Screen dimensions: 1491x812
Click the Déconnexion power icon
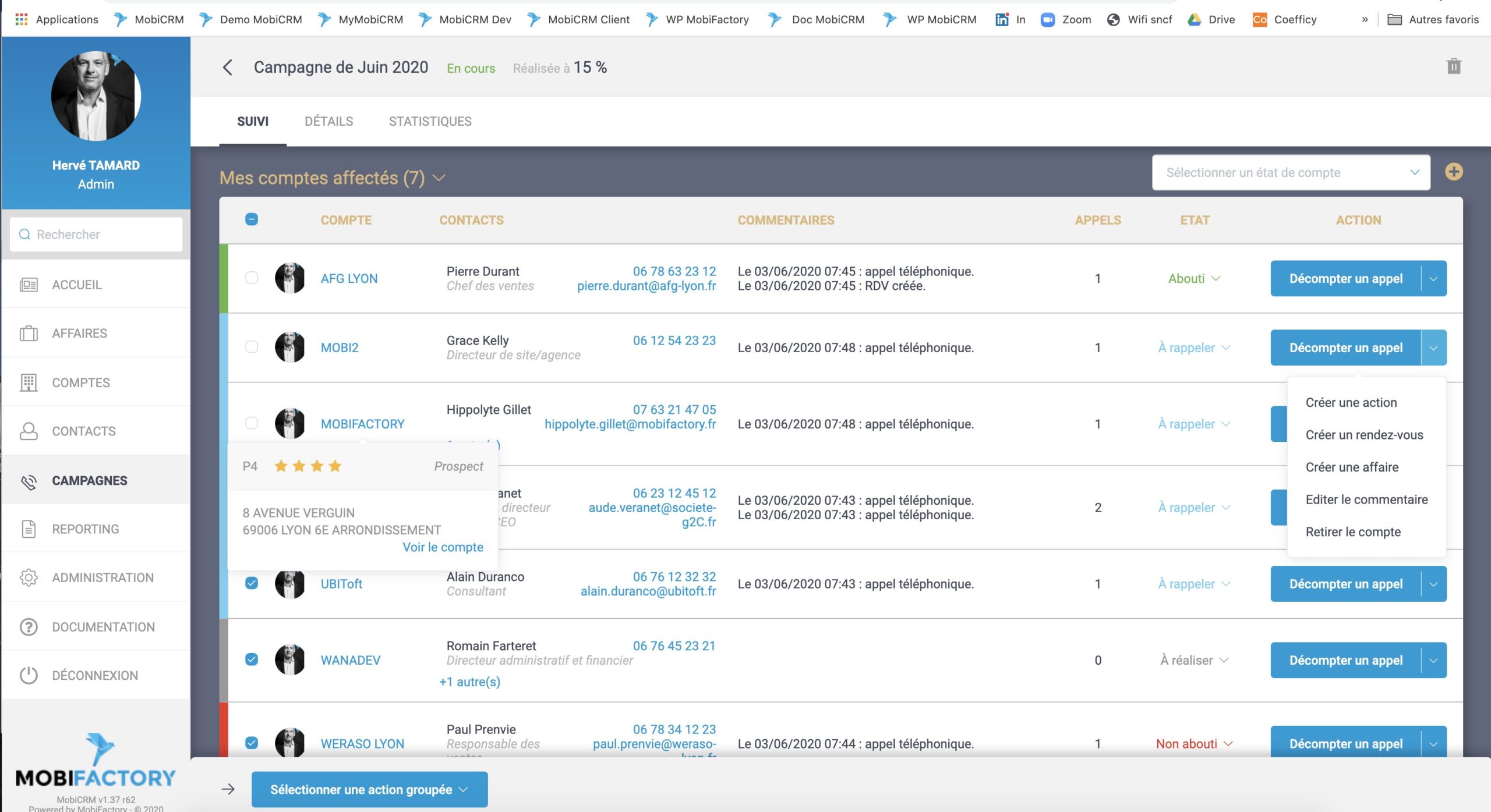(29, 675)
